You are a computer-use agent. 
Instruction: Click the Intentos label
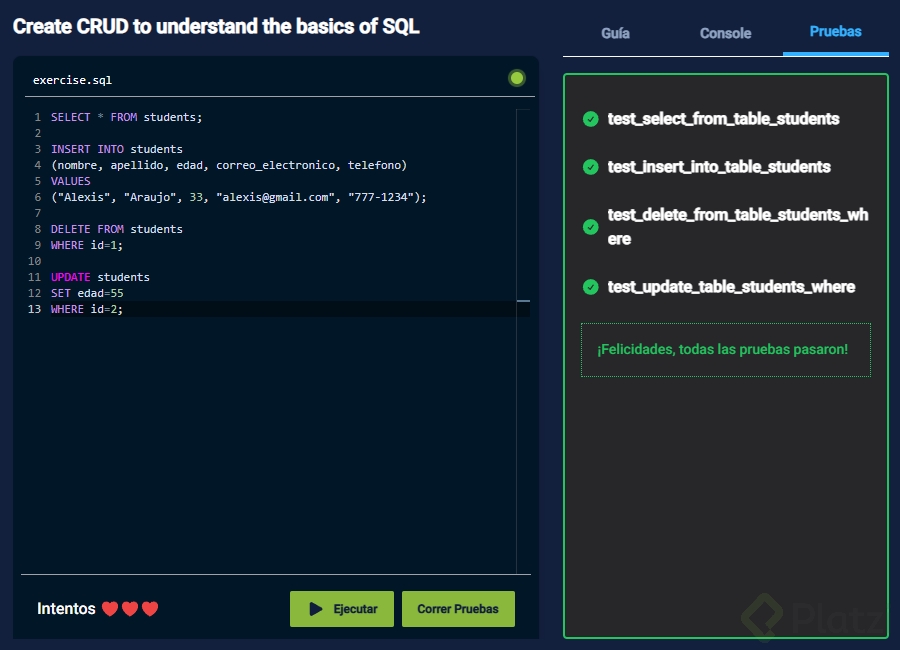(66, 609)
